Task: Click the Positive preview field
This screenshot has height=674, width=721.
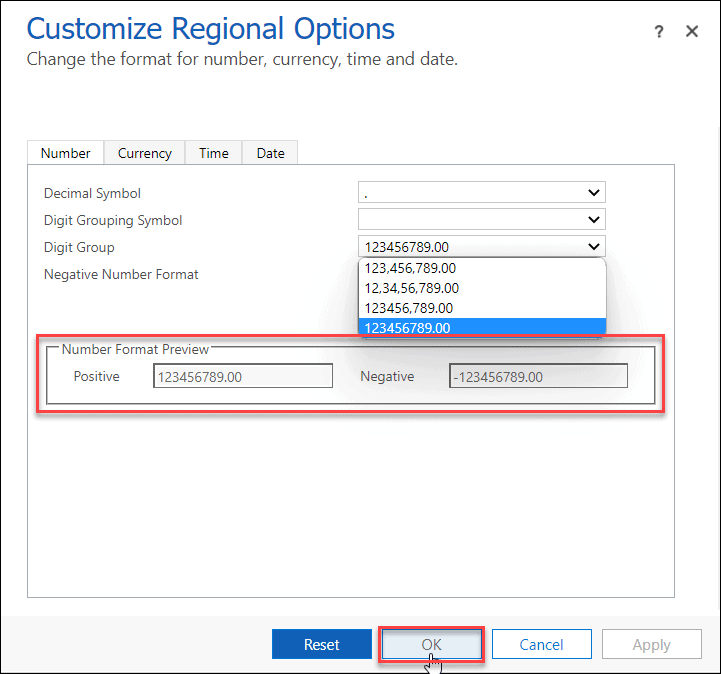Action: tap(243, 376)
